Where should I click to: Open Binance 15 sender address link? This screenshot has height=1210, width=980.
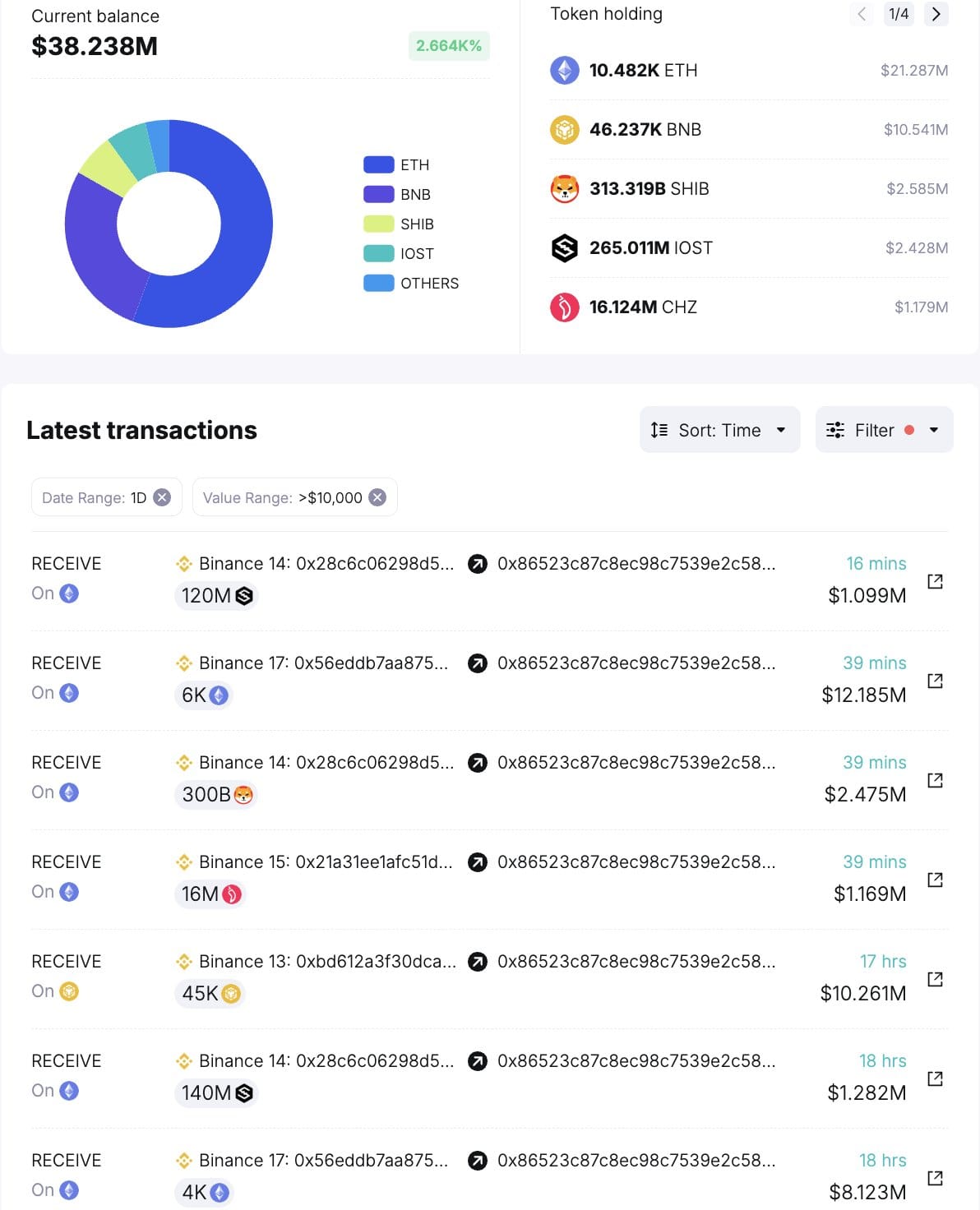coord(325,862)
